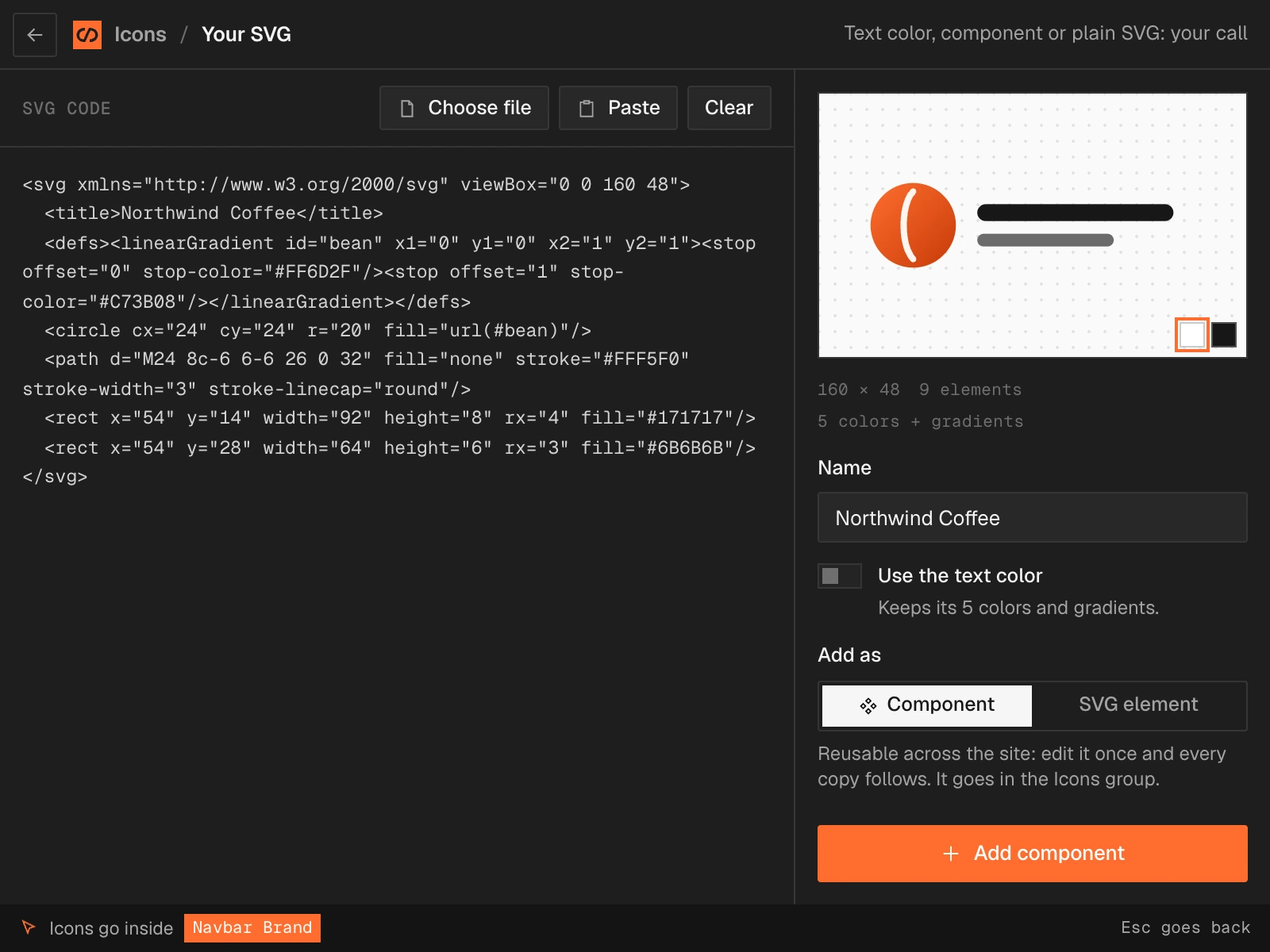The width and height of the screenshot is (1270, 952).
Task: Paste SVG code from clipboard
Action: pos(618,108)
